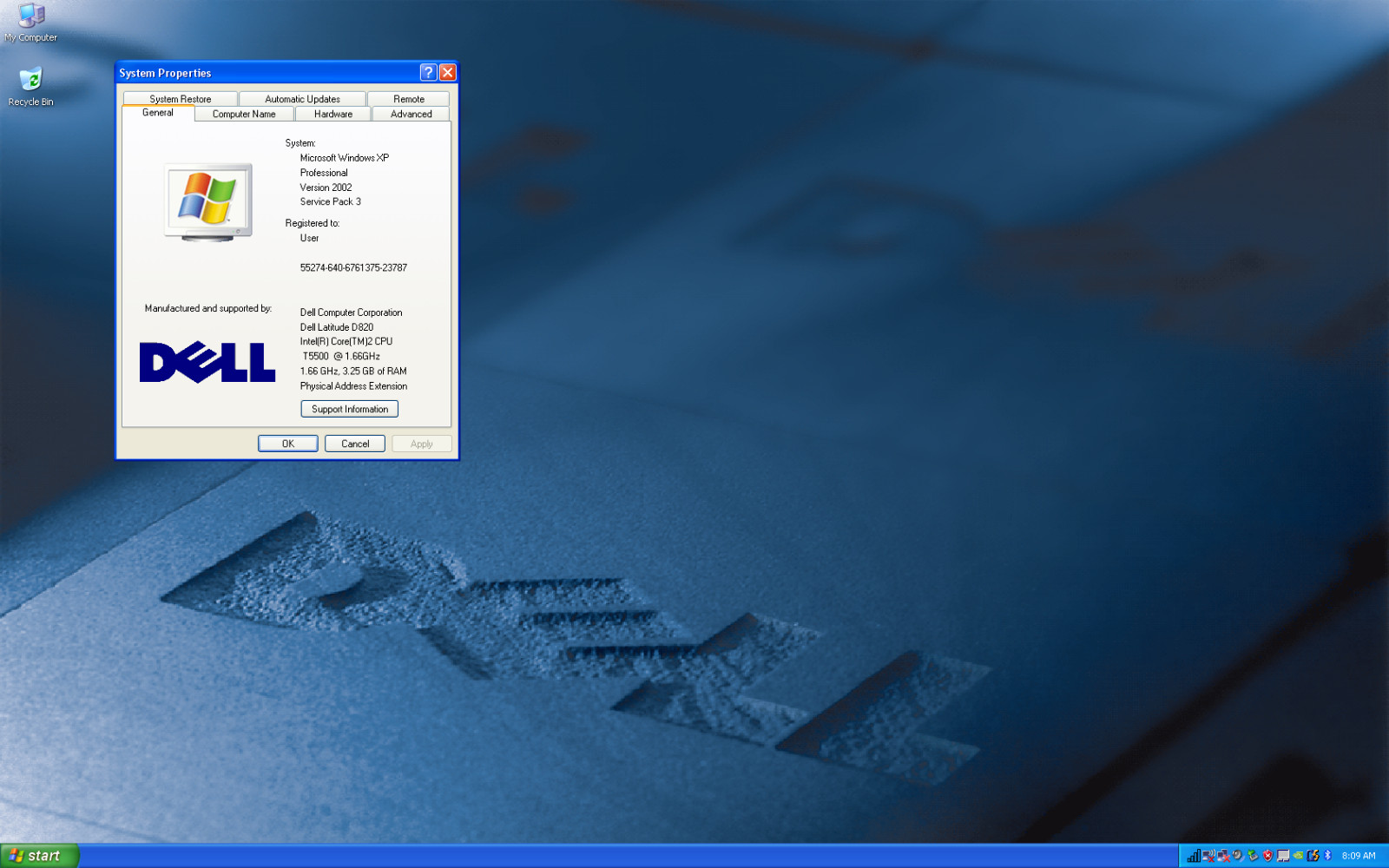Click the disconnected wireless network tray icon
The image size is (1389, 868).
pyautogui.click(x=1208, y=856)
